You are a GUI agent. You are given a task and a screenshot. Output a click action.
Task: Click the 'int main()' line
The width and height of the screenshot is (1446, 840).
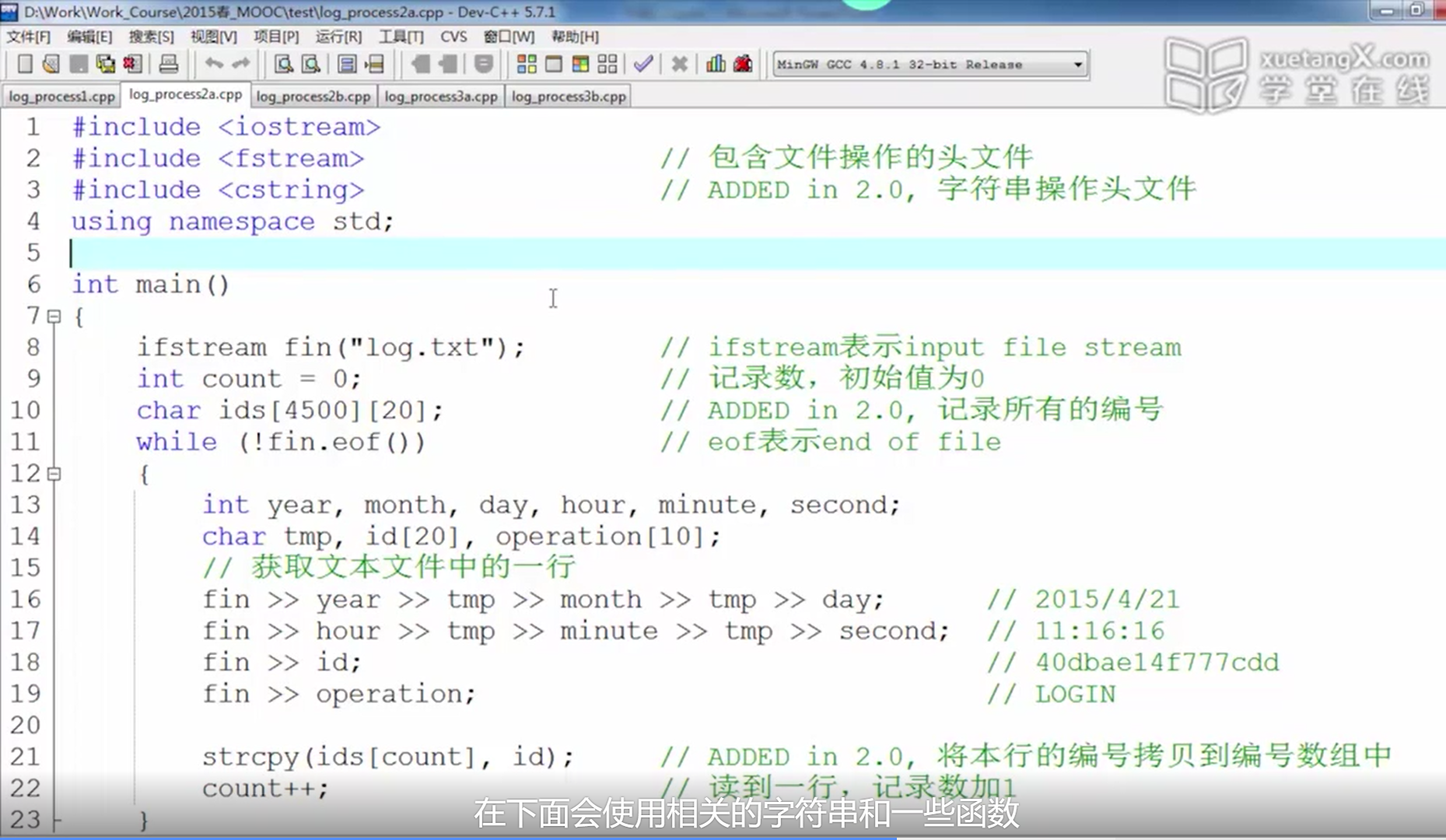[x=151, y=285]
